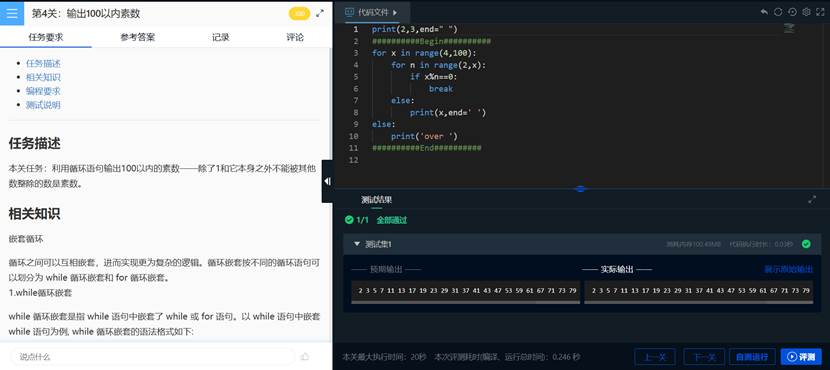Jump to the 相关知识 section link
The image size is (830, 370).
[x=43, y=77]
